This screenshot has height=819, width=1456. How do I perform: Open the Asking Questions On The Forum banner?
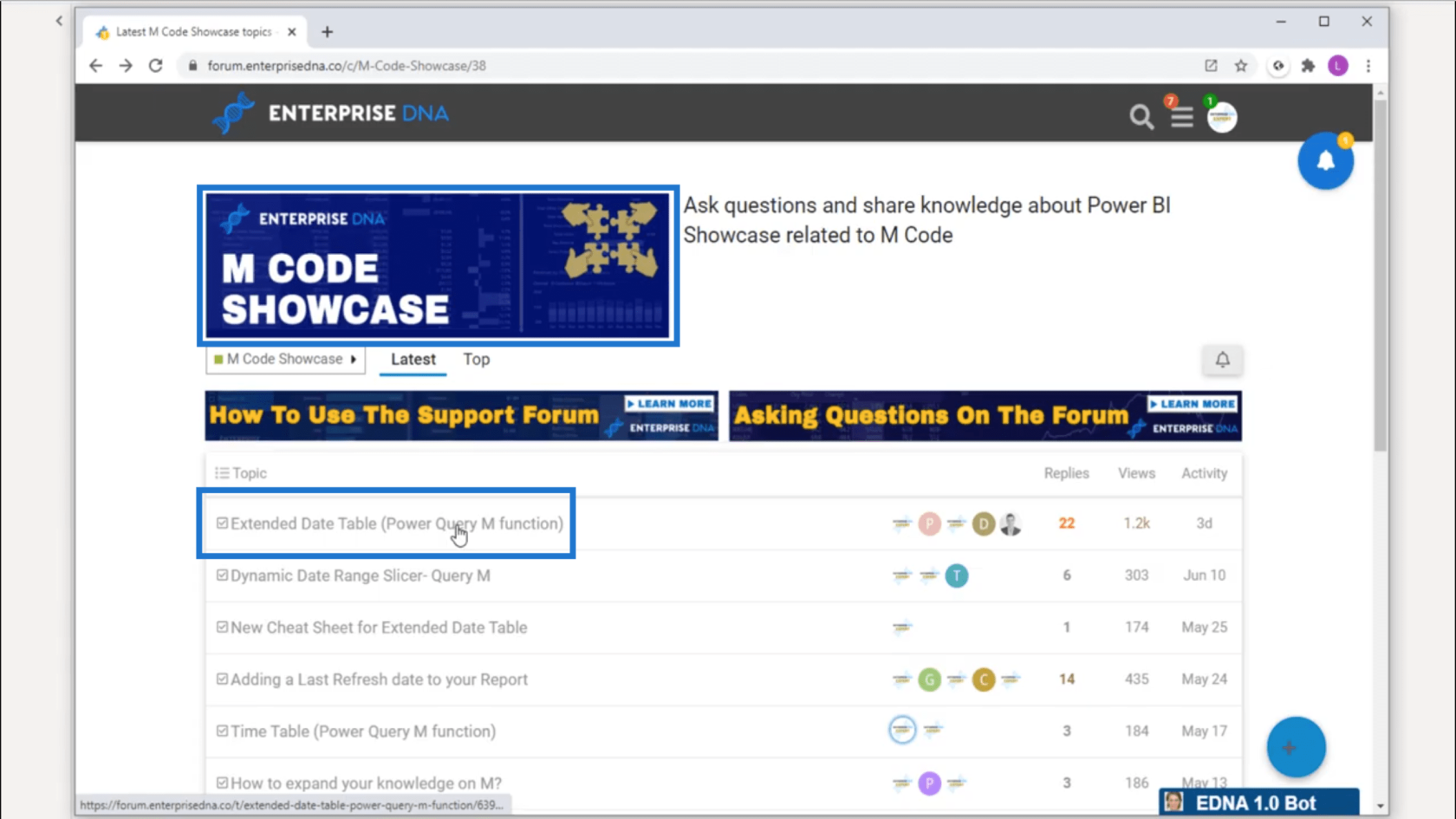(x=985, y=415)
